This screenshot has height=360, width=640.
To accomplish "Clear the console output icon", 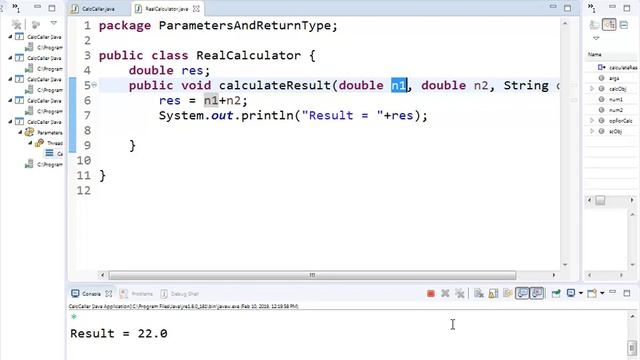I will [x=479, y=293].
